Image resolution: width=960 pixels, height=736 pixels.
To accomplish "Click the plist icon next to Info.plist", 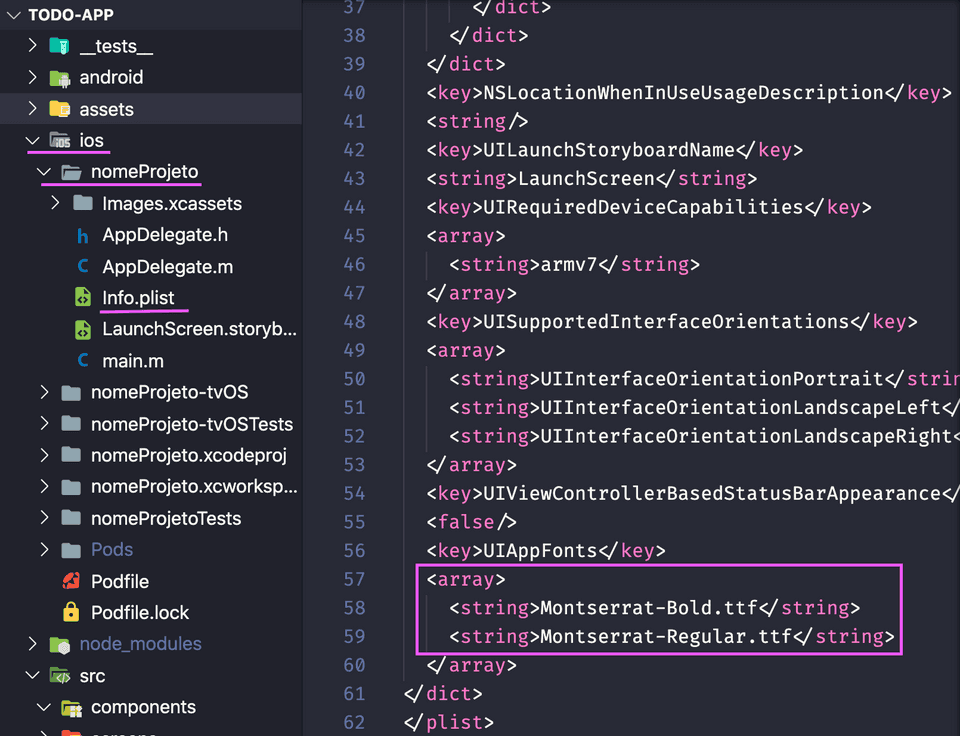I will pos(84,297).
